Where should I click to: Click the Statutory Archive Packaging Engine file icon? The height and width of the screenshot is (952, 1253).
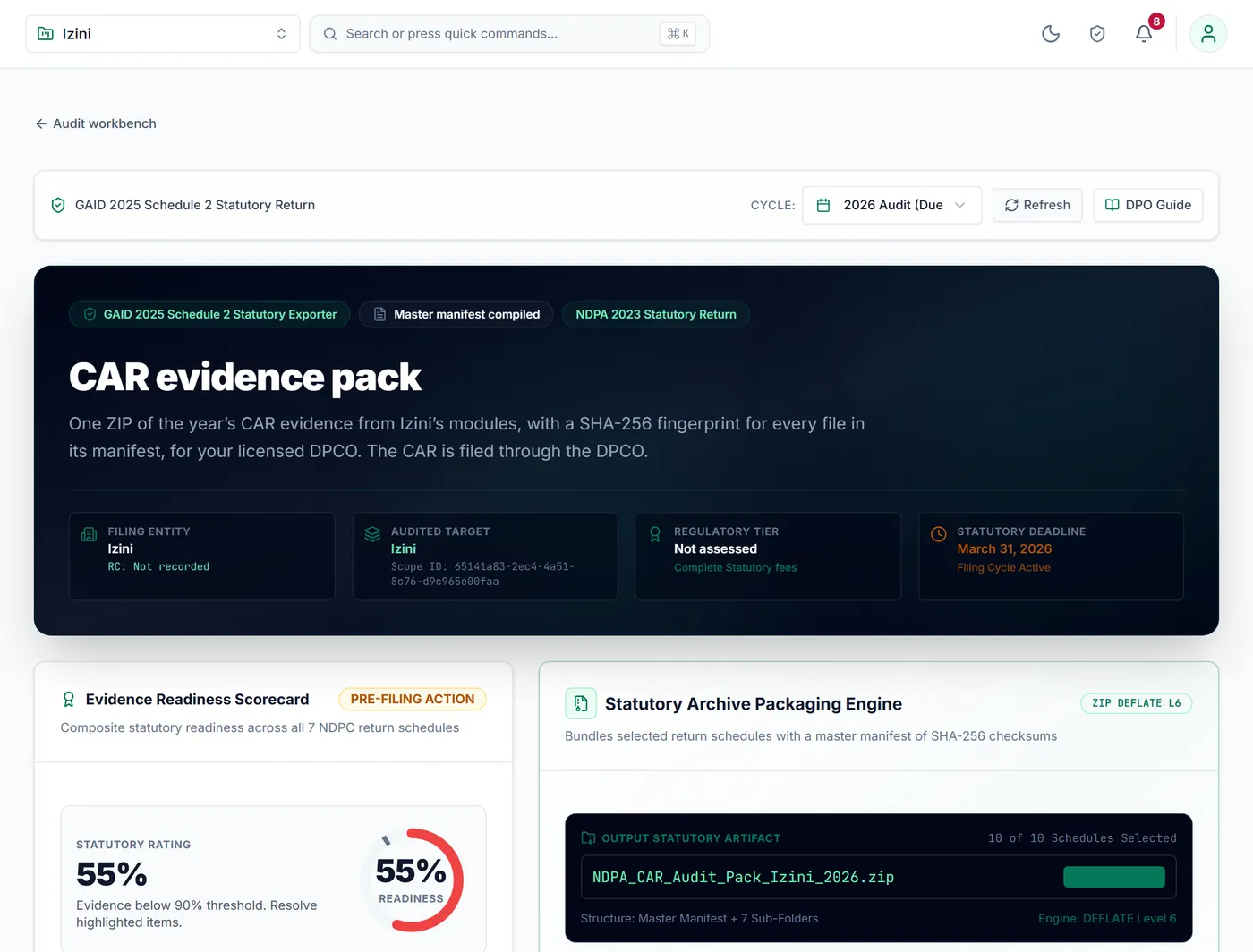[x=581, y=703]
